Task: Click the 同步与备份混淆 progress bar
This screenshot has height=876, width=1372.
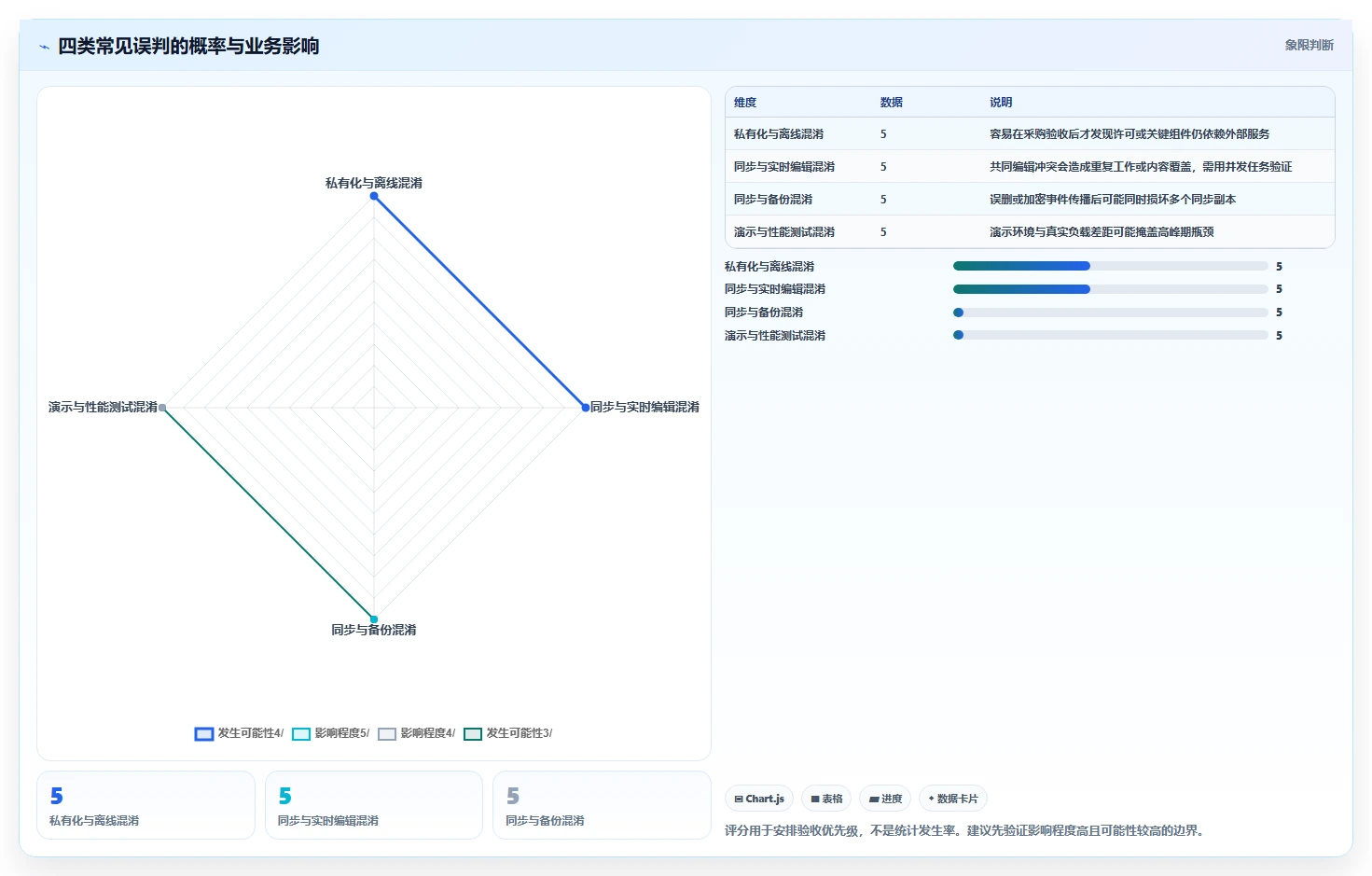Action: point(1111,313)
